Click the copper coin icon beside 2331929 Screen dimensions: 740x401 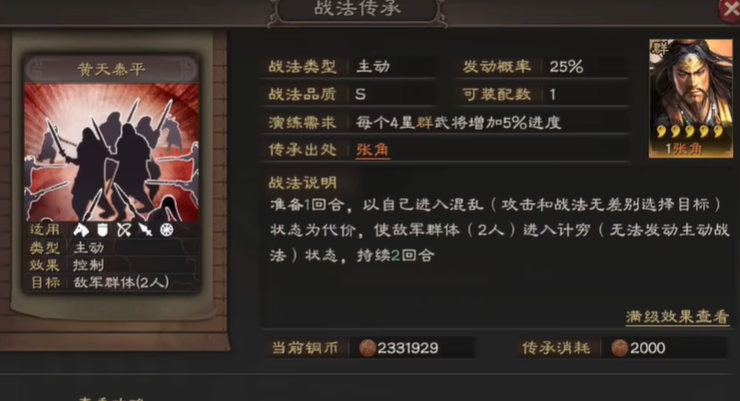[x=367, y=348]
